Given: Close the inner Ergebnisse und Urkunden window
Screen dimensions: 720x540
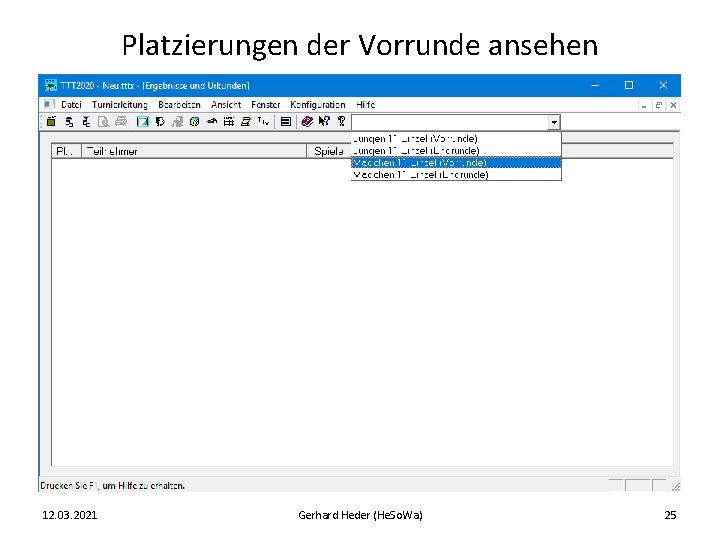Looking at the screenshot, I should coord(673,105).
